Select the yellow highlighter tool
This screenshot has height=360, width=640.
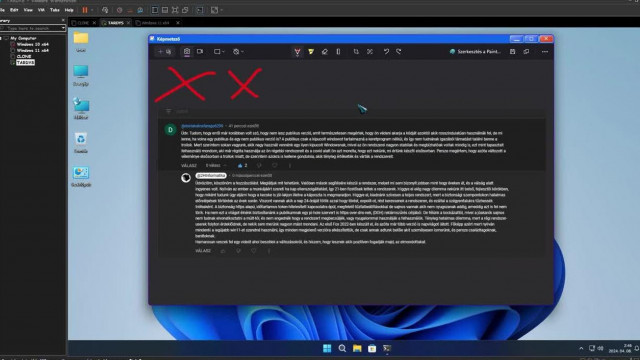tap(311, 52)
